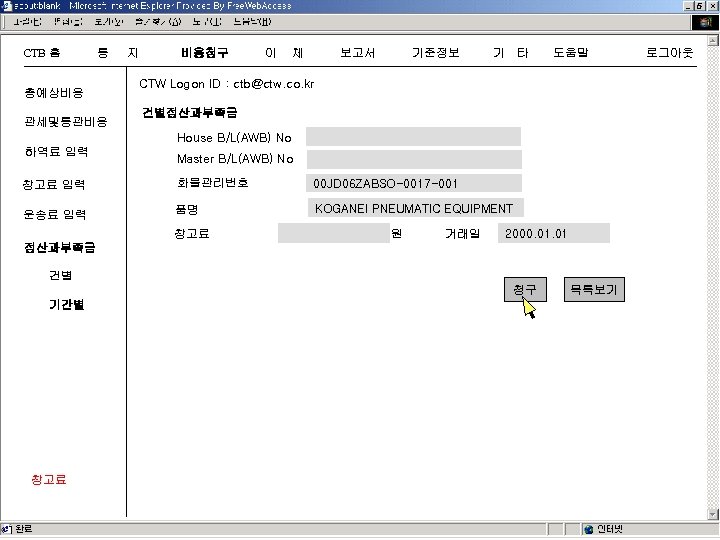Open the 즐겨찾기(A) browser menu

pos(158,22)
